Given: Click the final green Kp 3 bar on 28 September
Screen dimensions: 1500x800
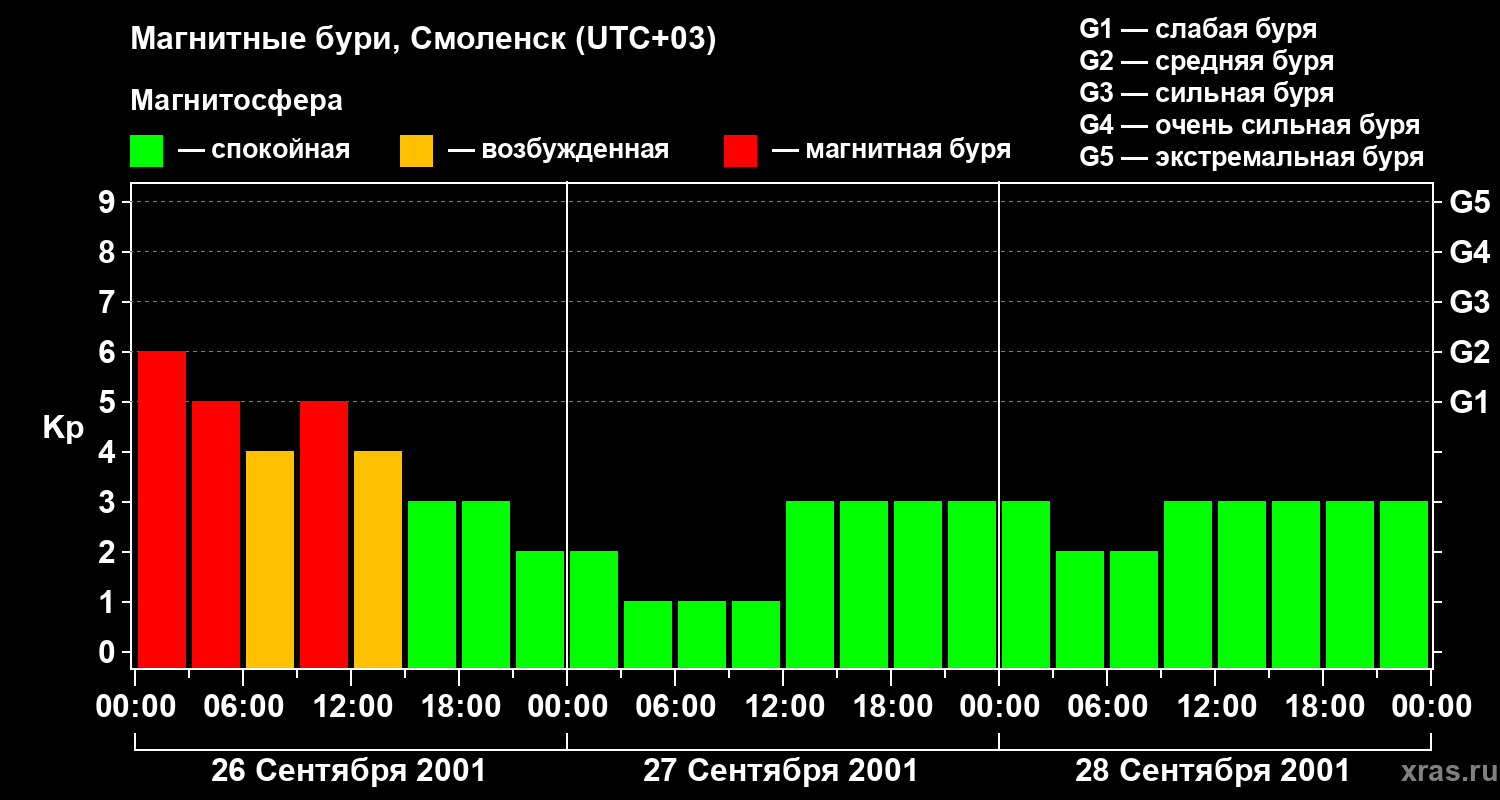Looking at the screenshot, I should [1404, 584].
